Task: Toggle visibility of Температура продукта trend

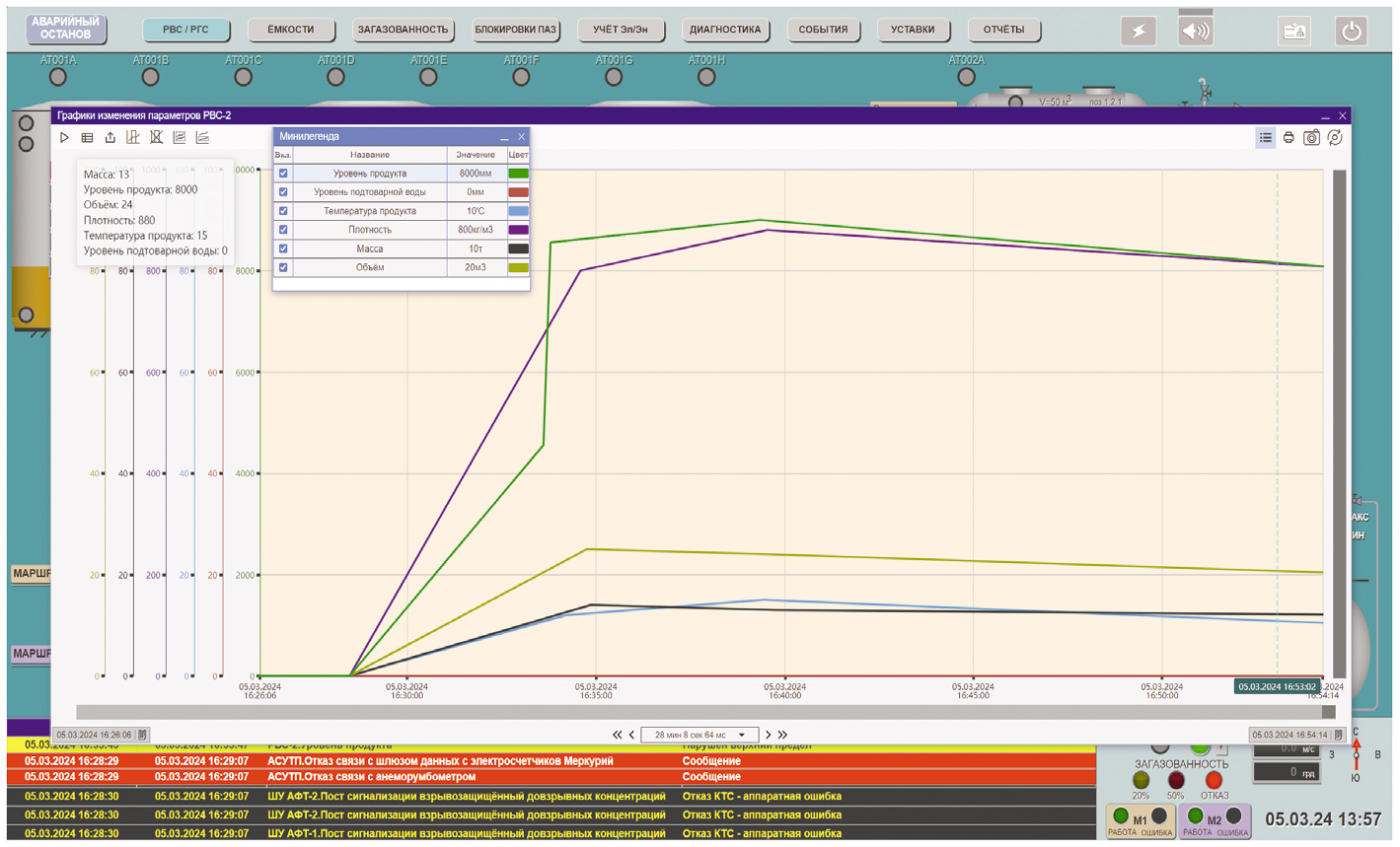Action: click(x=284, y=211)
